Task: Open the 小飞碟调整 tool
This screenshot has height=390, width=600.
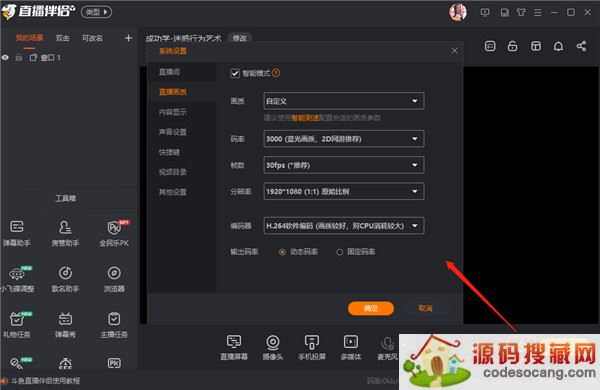Action: (x=17, y=279)
